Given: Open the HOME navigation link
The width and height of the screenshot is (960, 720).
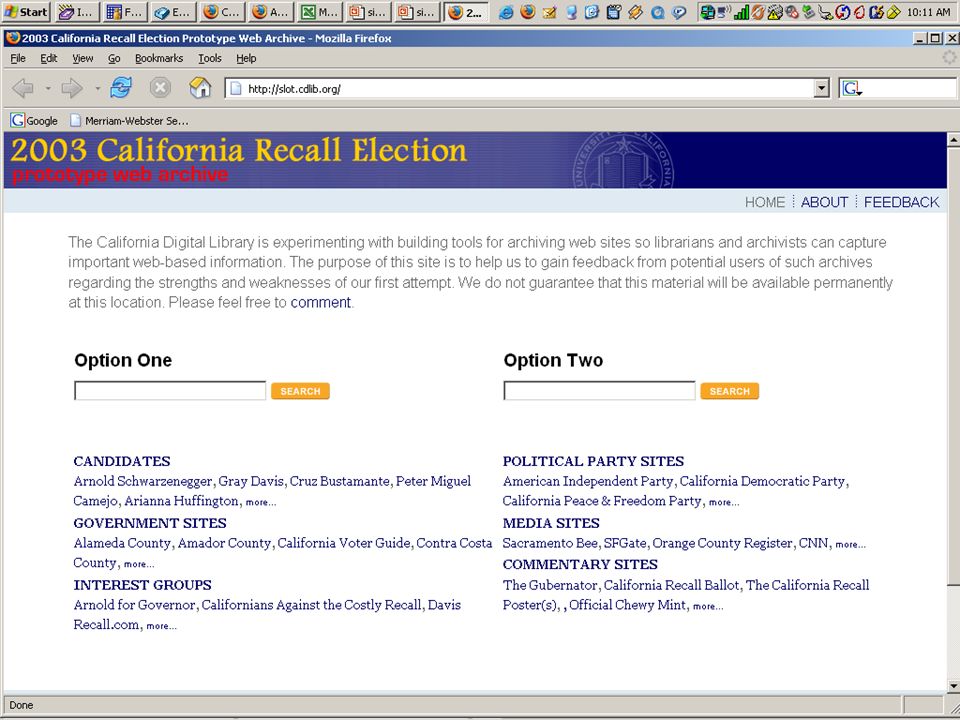Looking at the screenshot, I should tap(765, 202).
